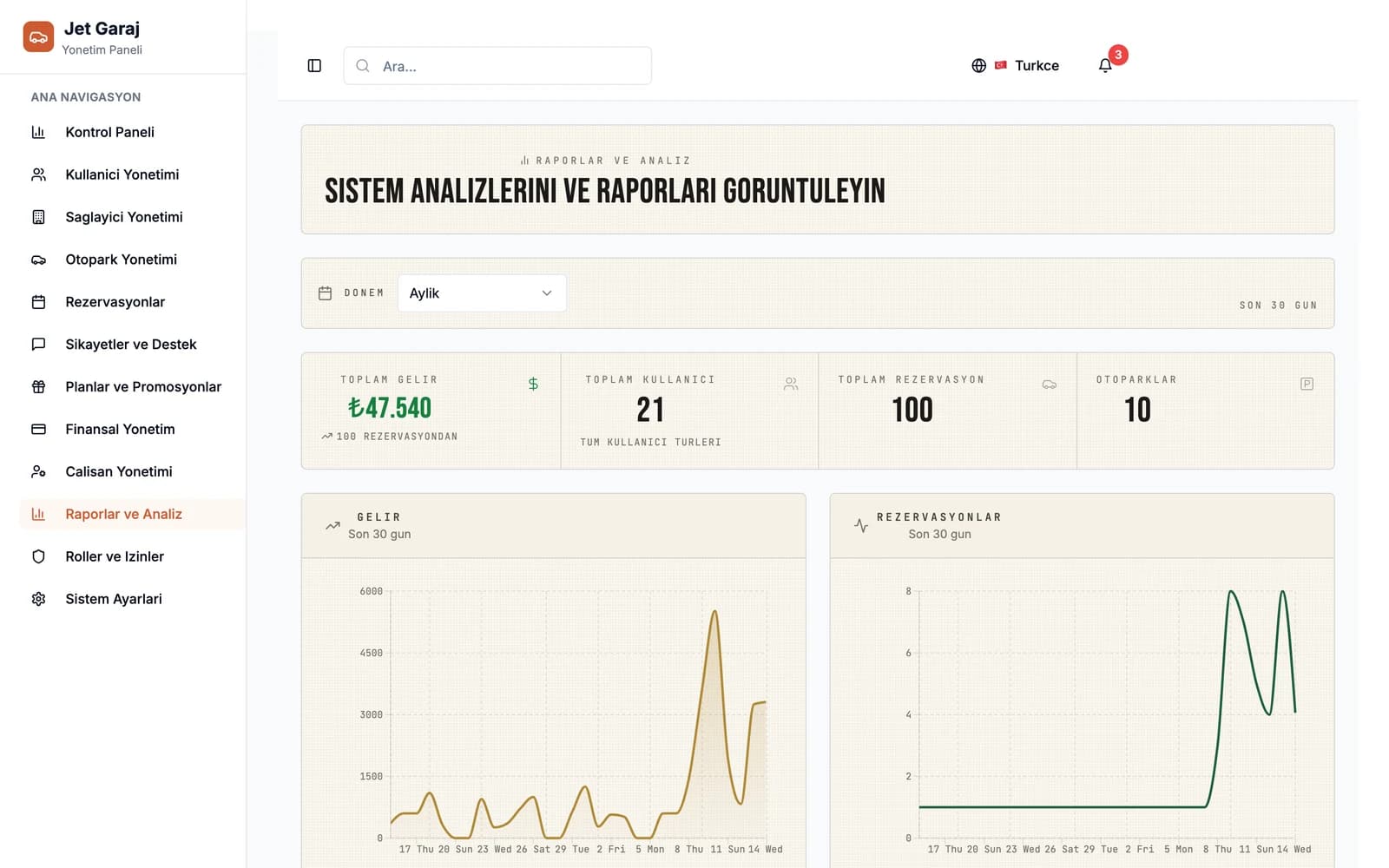Click the Rezervasyonlar calendar icon

(x=38, y=302)
